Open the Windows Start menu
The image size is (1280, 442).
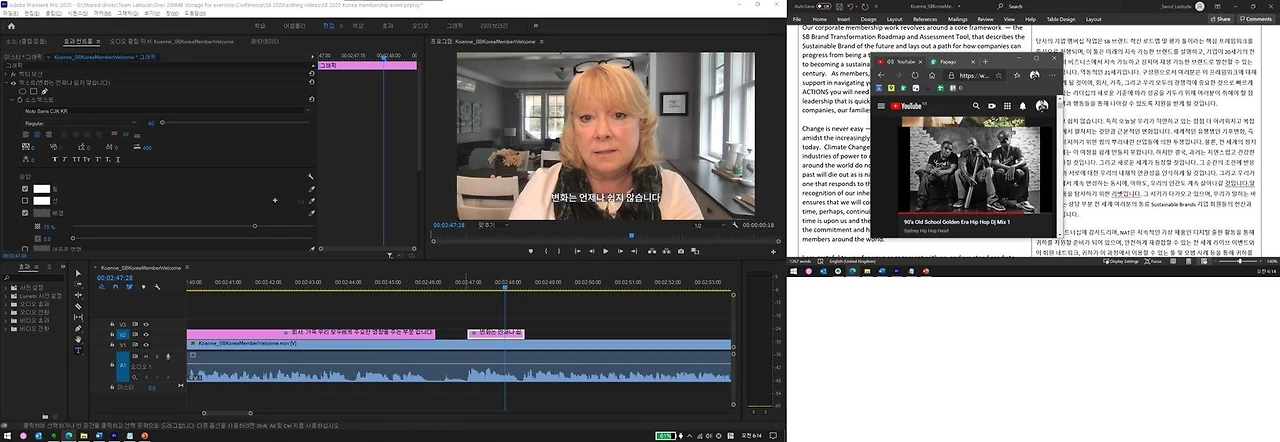click(6, 436)
